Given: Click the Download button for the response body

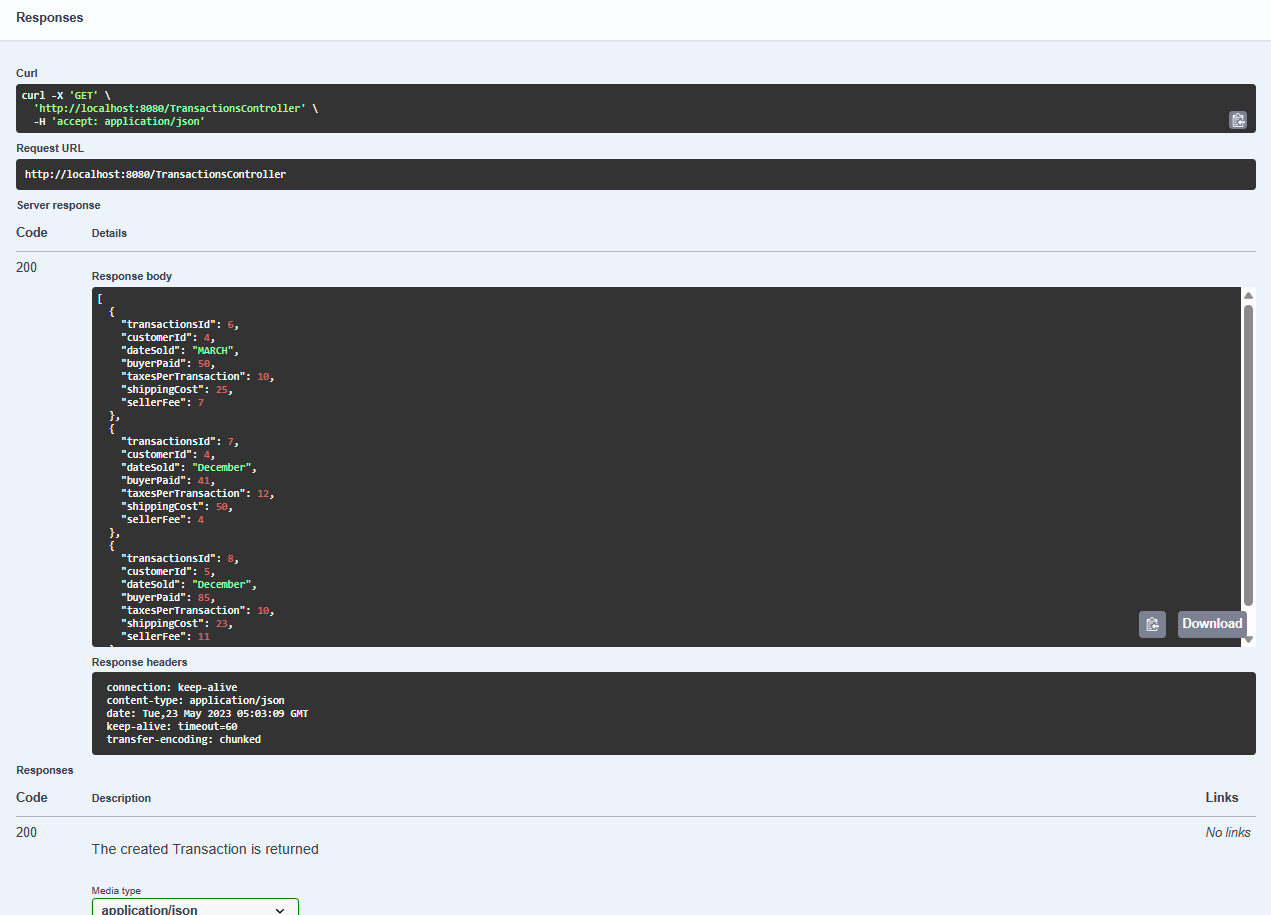Looking at the screenshot, I should (1212, 623).
